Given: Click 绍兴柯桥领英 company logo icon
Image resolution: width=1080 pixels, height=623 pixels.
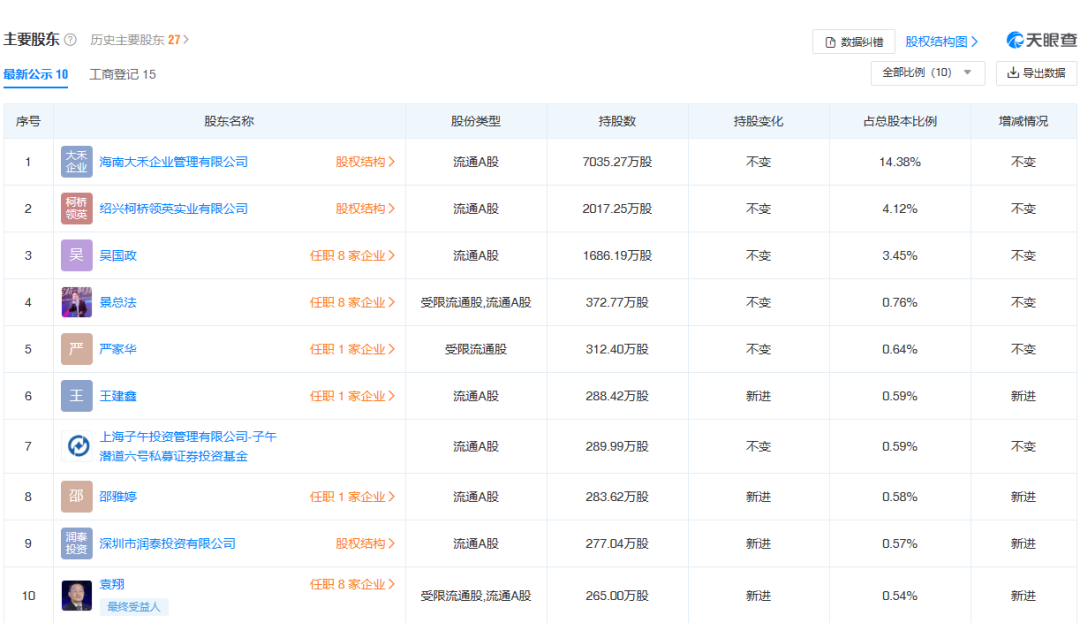Looking at the screenshot, I should [77, 209].
